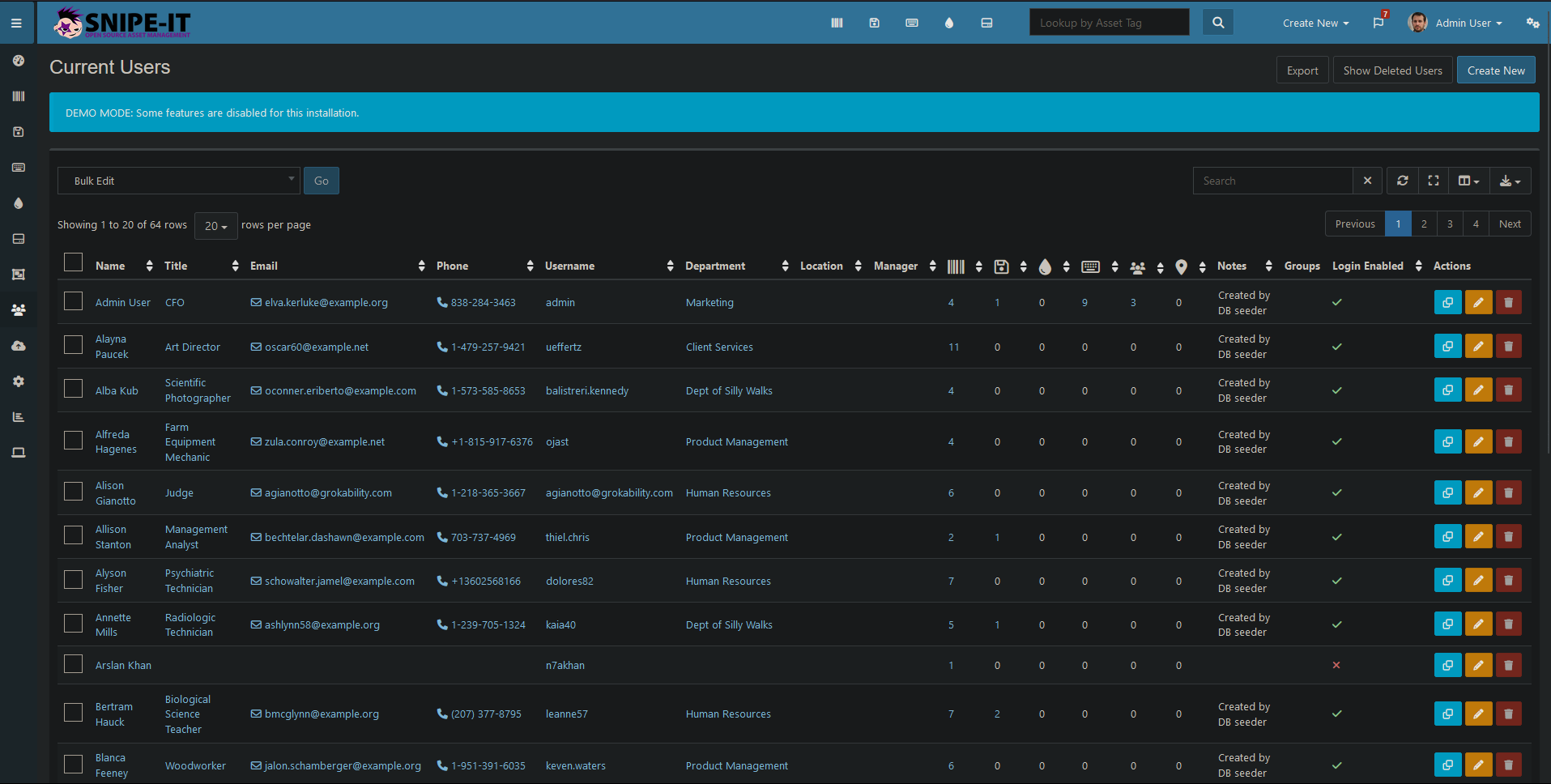The width and height of the screenshot is (1551, 784).
Task: Click the Show Deleted Users button
Action: [x=1392, y=70]
